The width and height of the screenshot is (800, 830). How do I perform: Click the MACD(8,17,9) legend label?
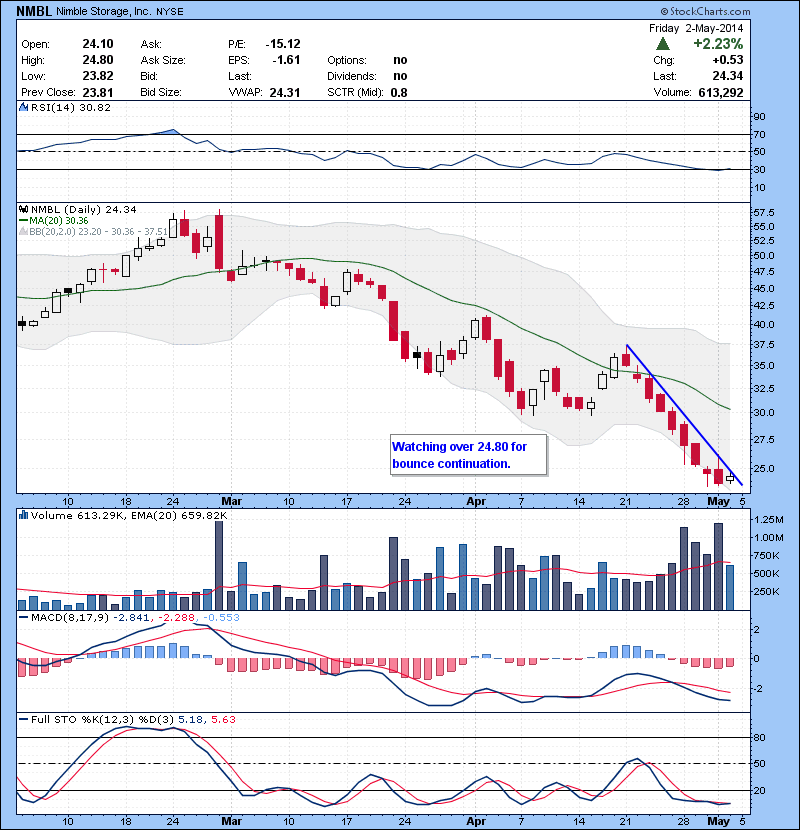point(64,617)
